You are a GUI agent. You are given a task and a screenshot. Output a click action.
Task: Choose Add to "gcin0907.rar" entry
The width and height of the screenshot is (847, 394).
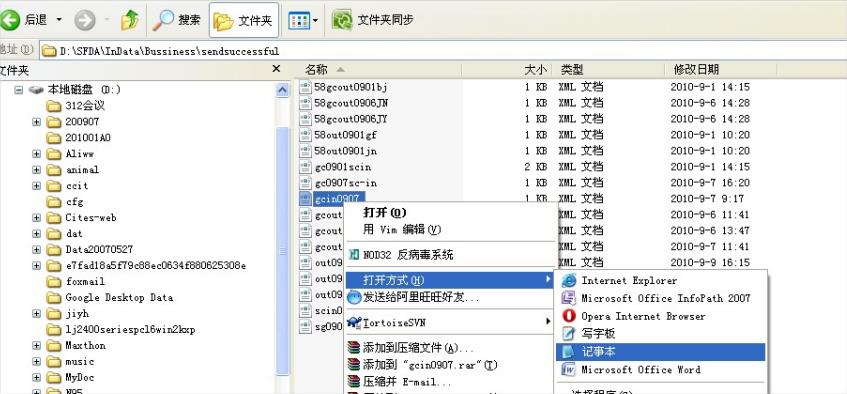pyautogui.click(x=449, y=365)
